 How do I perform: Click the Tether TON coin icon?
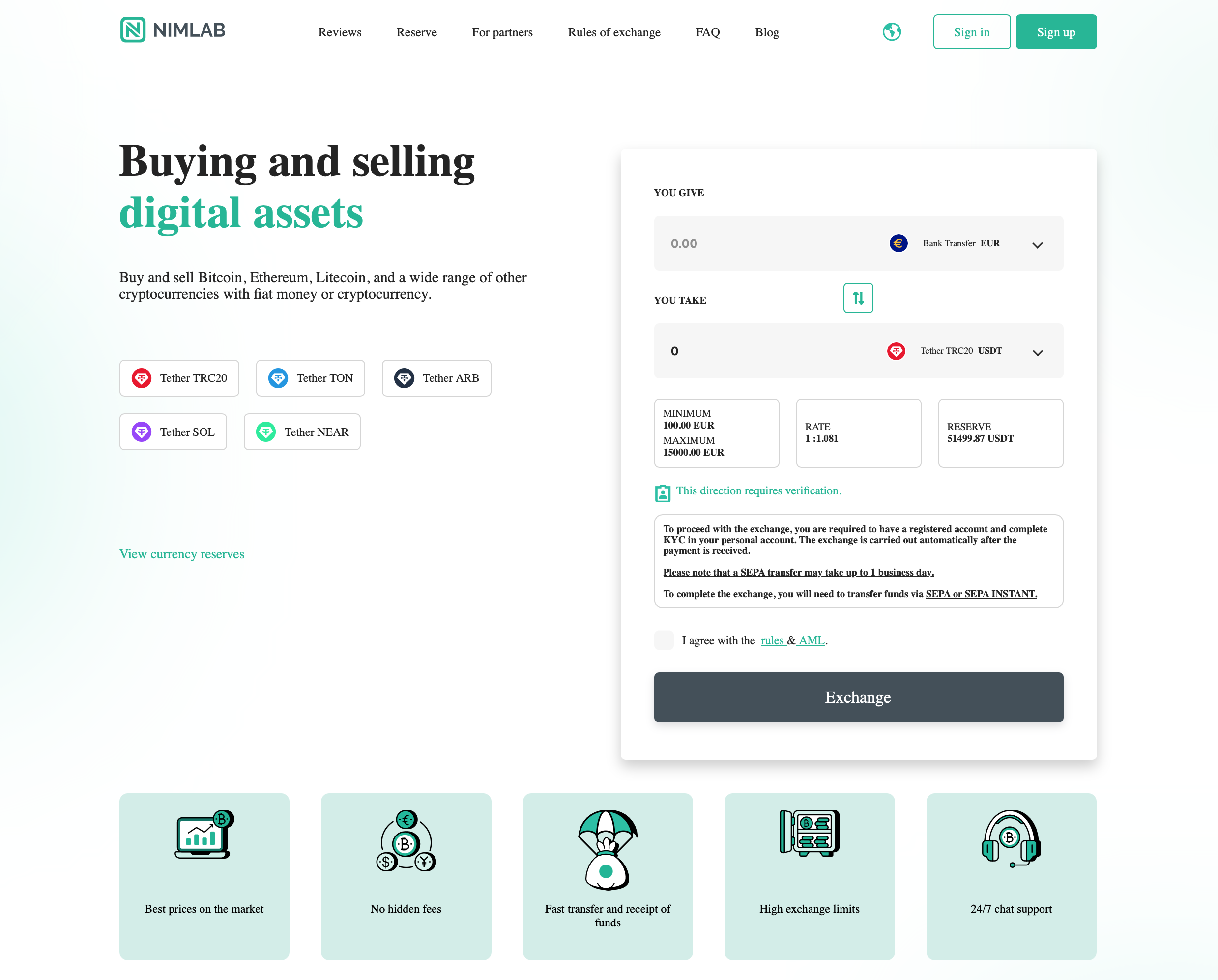(278, 378)
